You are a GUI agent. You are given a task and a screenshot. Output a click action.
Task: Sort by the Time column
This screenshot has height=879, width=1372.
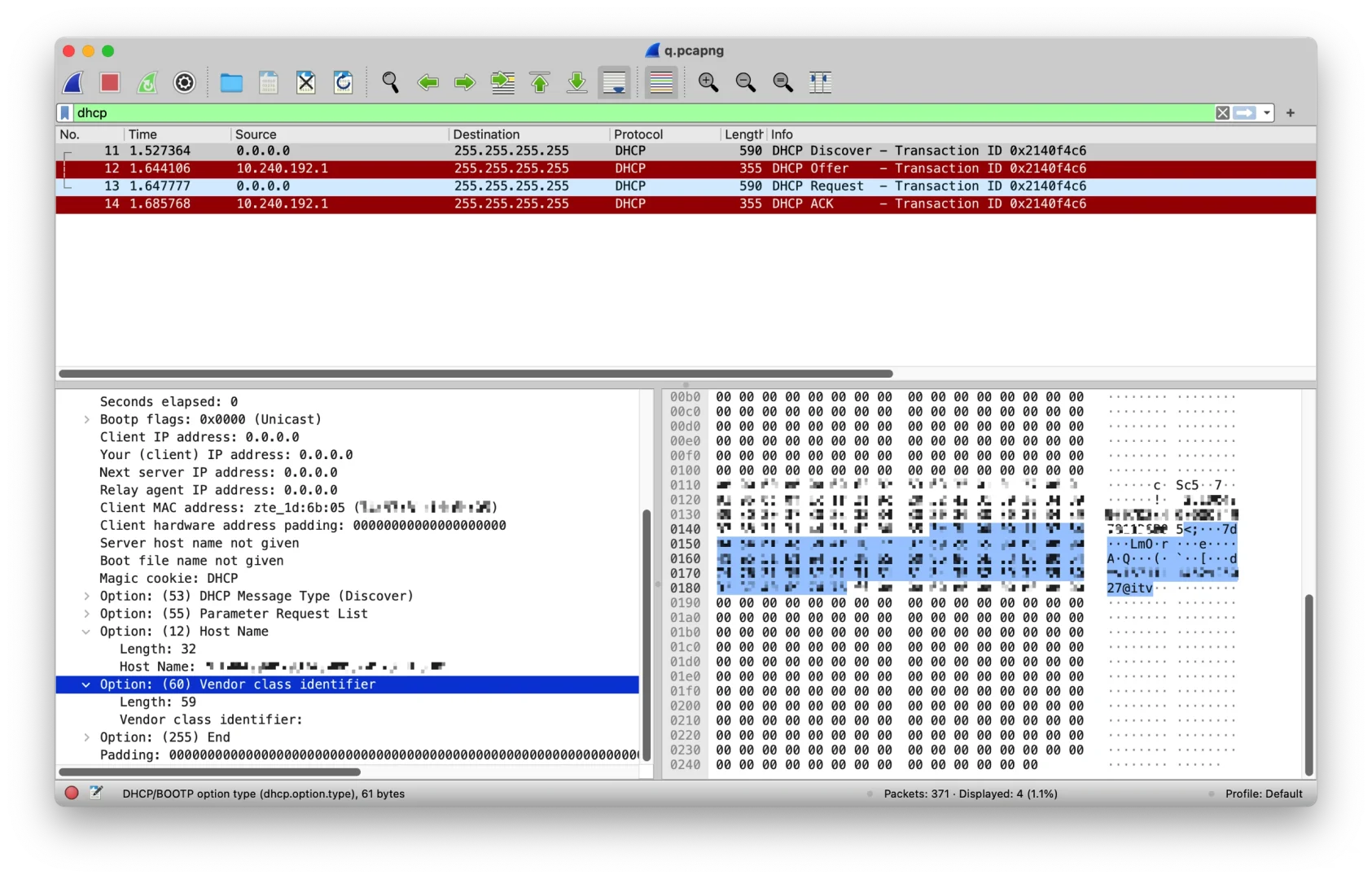click(x=177, y=134)
